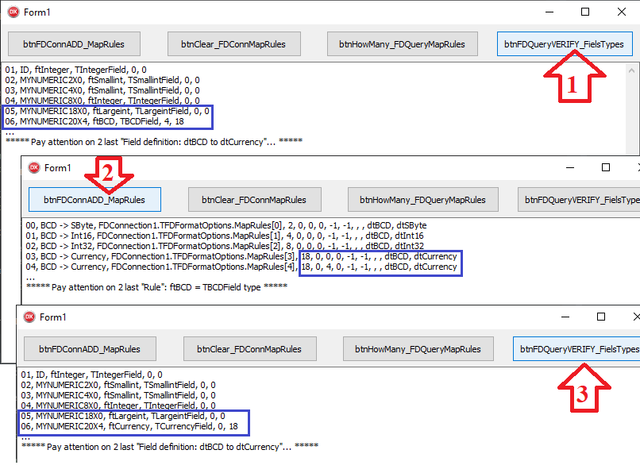Screen dimensions: 640x468
Task: Click the memo scrollbar up arrow in the back window
Action: click(631, 70)
